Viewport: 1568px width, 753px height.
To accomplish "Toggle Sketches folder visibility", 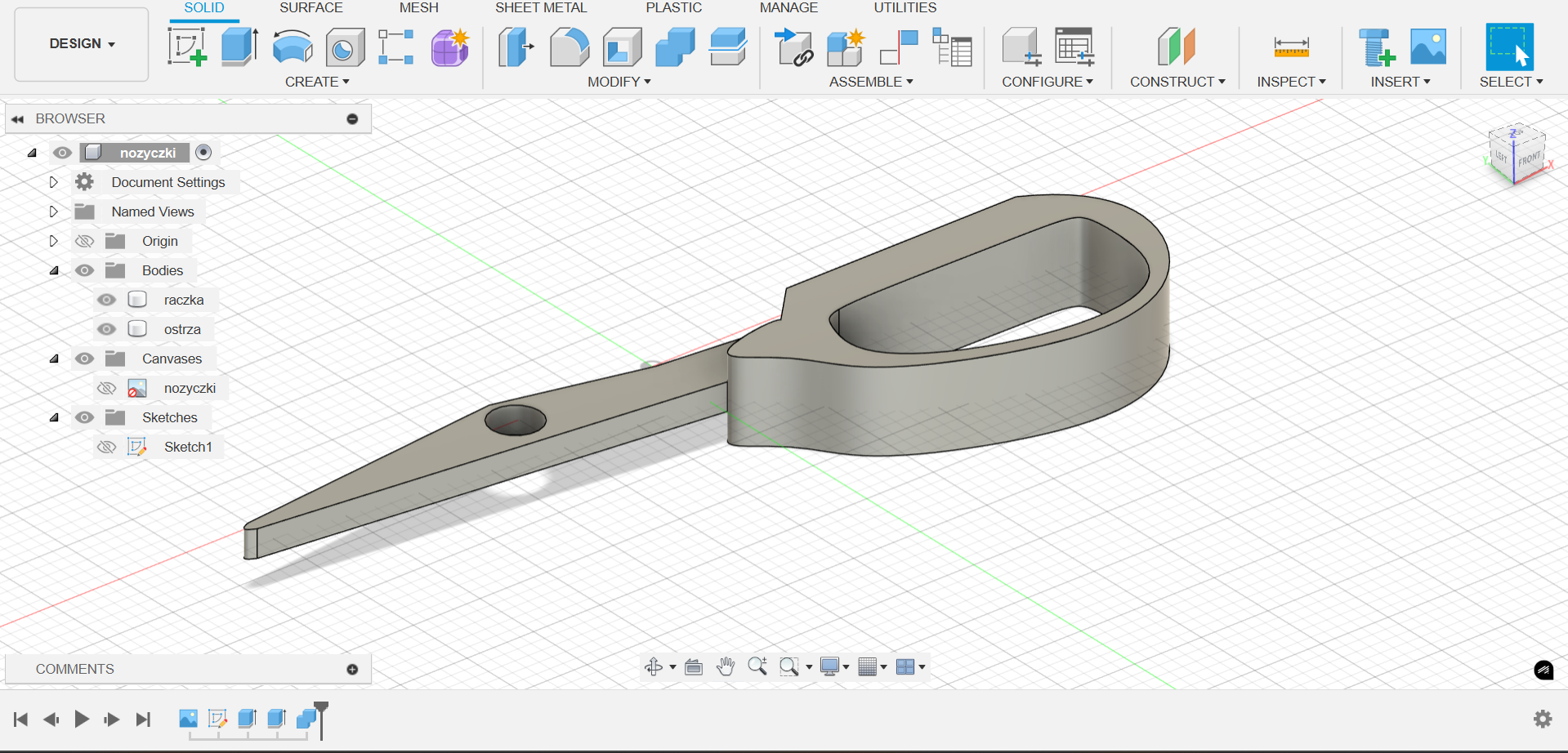I will pyautogui.click(x=84, y=417).
